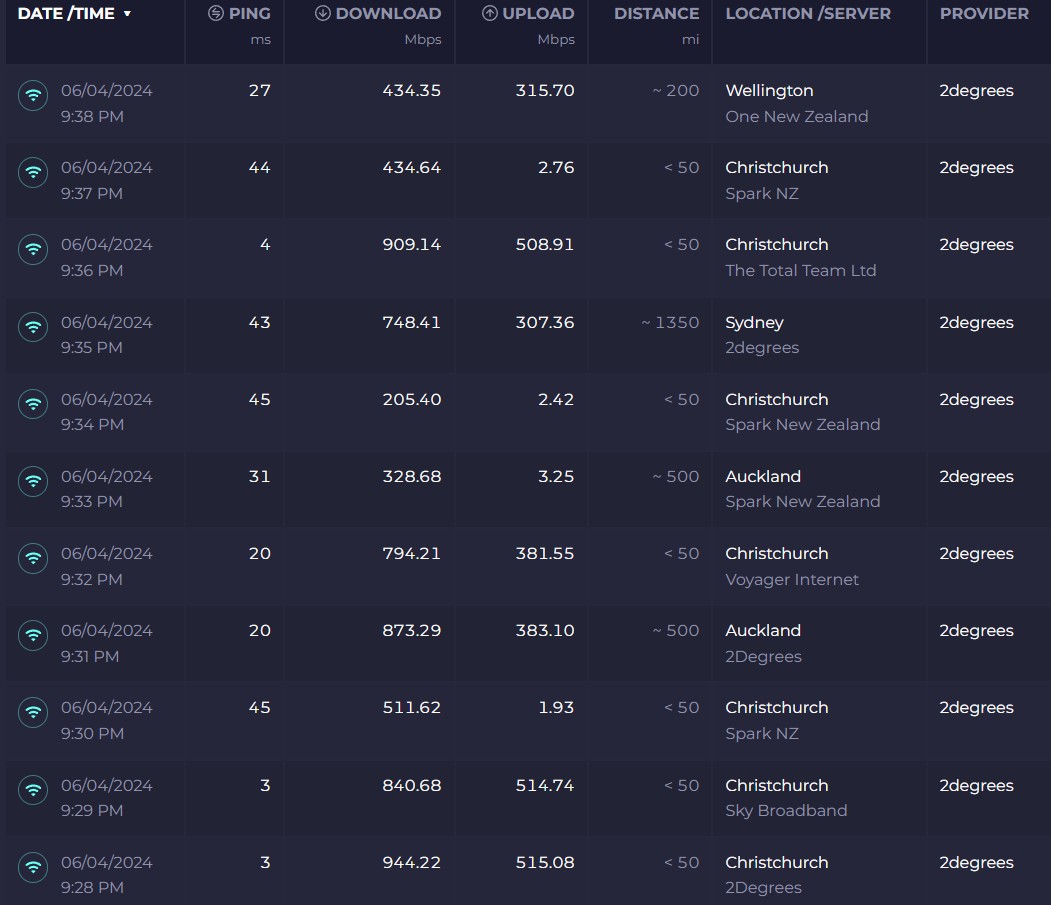Select provider 2degrees in Wellington row
The height and width of the screenshot is (905, 1051).
976,90
